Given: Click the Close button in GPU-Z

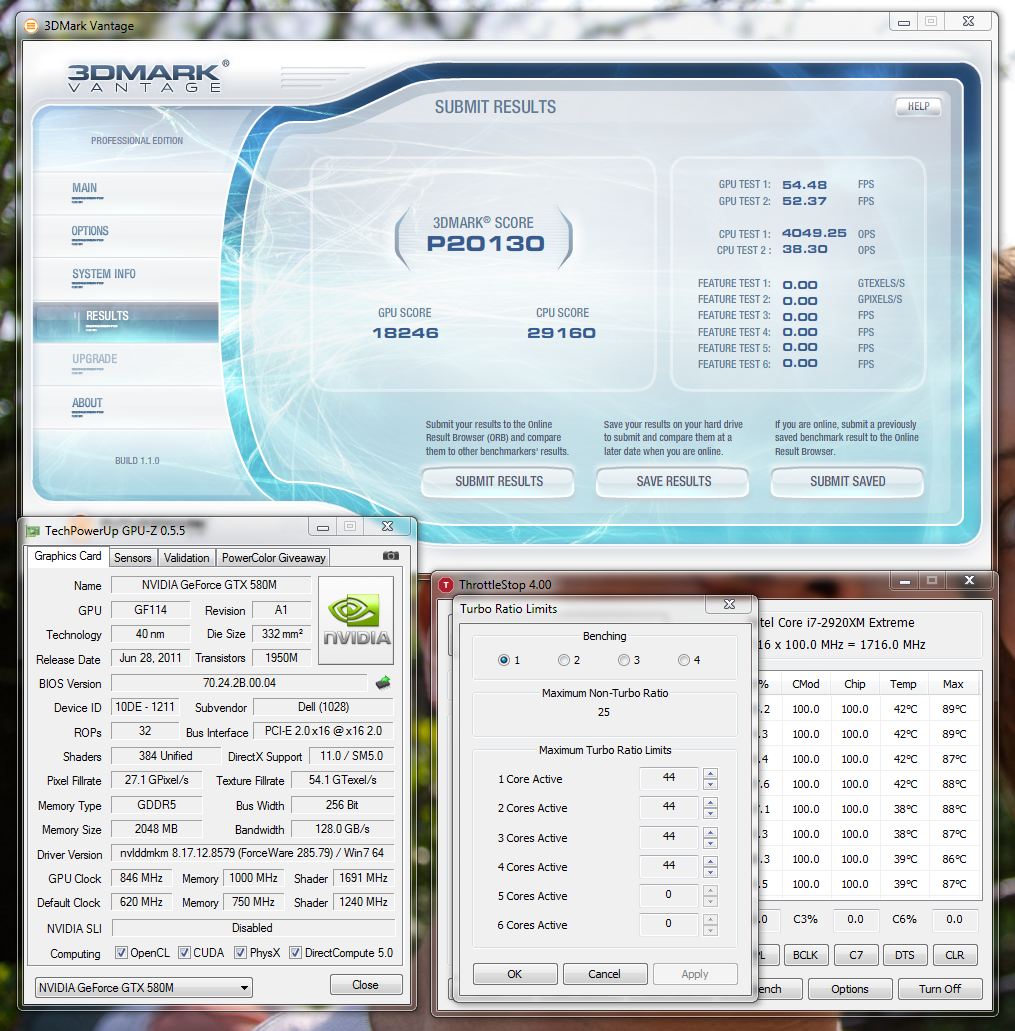Looking at the screenshot, I should (366, 984).
